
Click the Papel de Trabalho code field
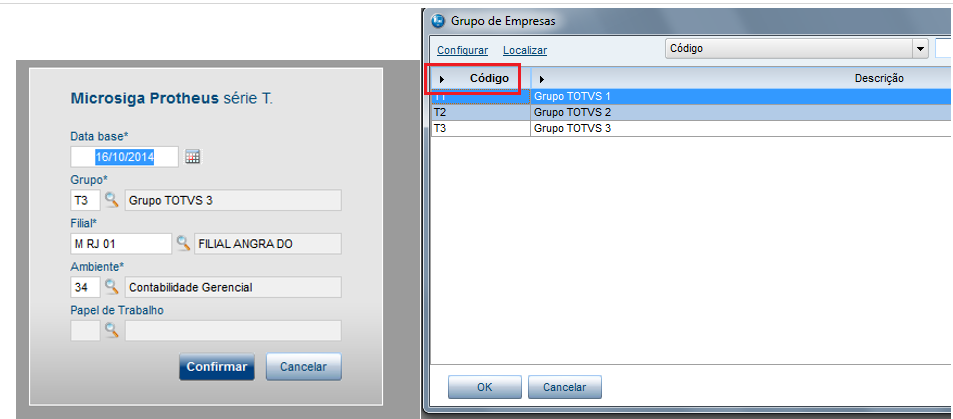click(85, 330)
